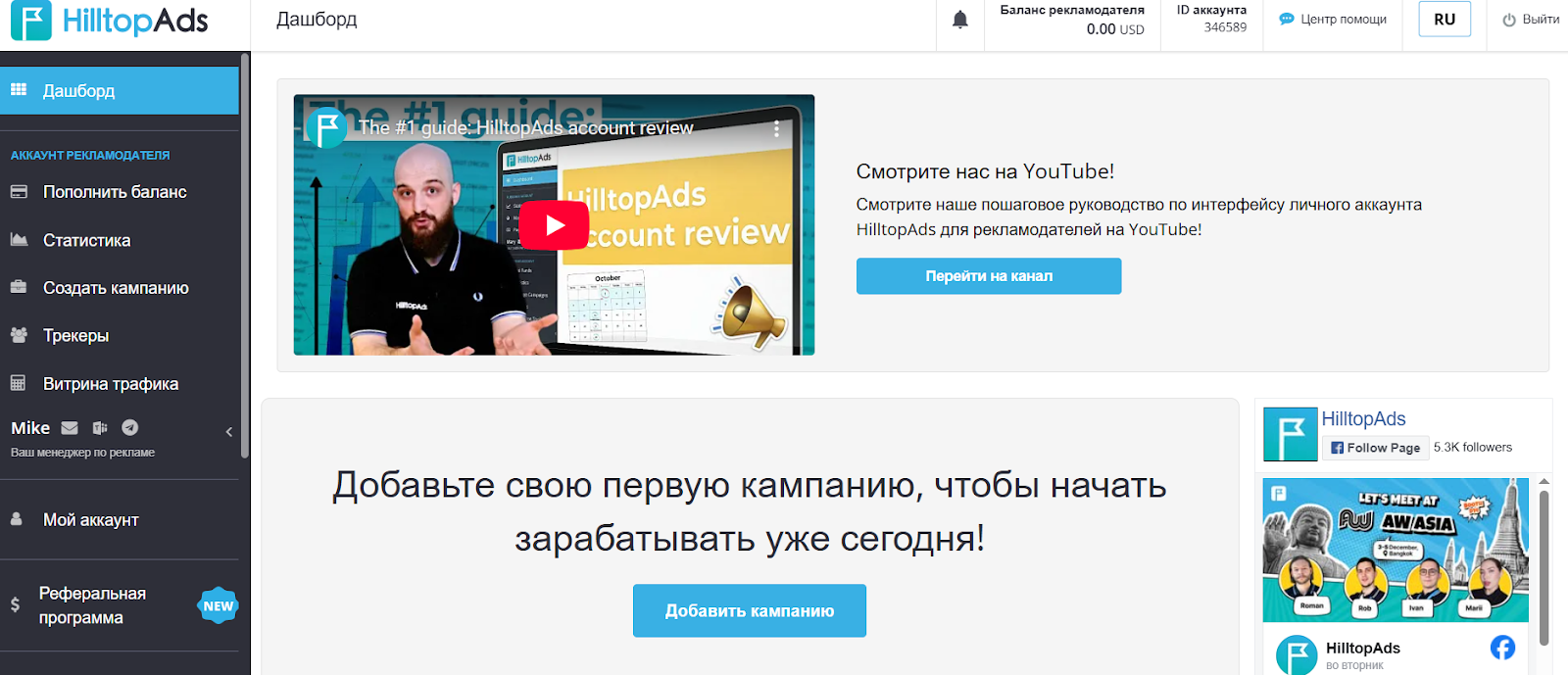This screenshot has width=1568, height=675.
Task: Click the Facebook logo on the post
Action: coord(1502,648)
